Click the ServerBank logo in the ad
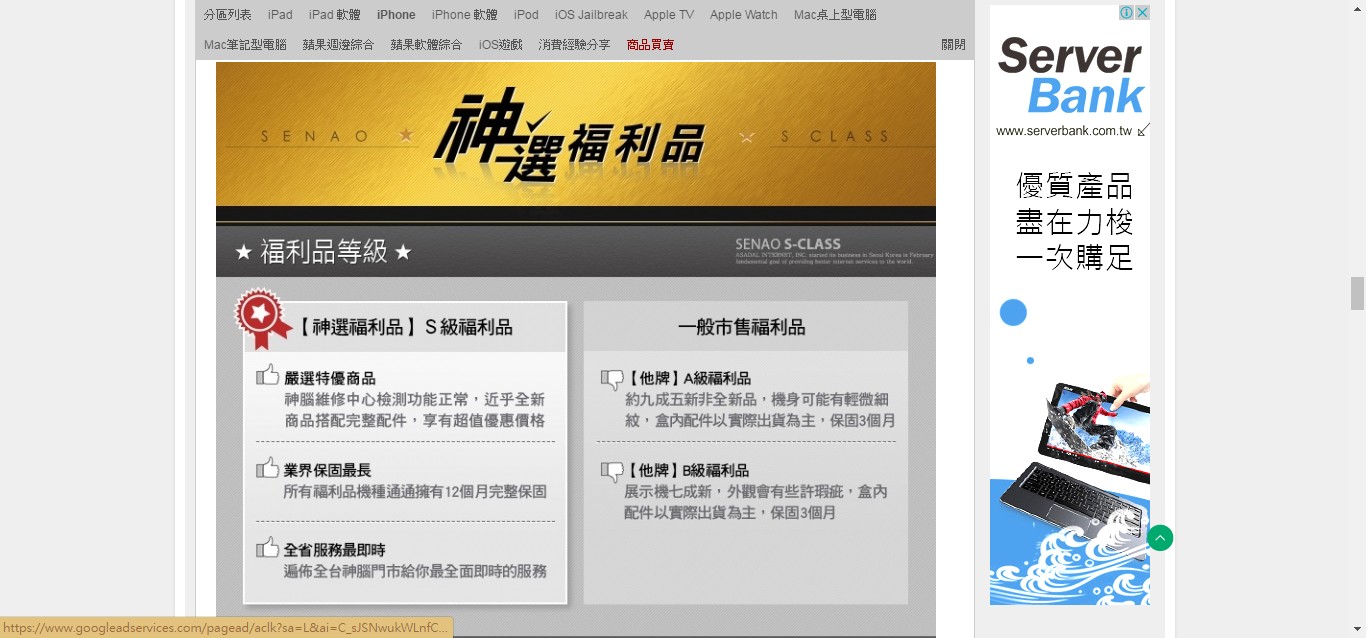 [1069, 75]
